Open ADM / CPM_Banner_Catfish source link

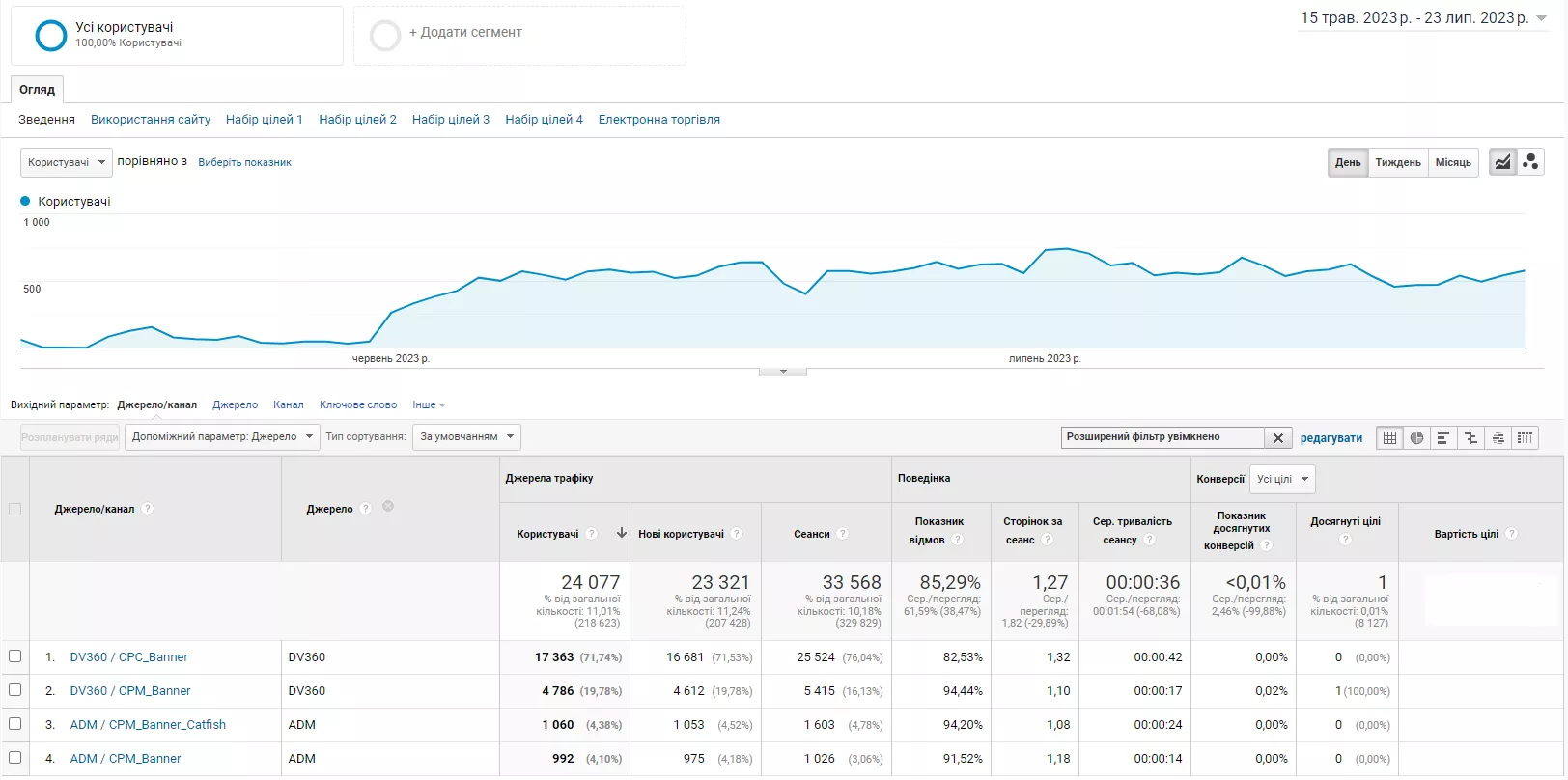(148, 725)
